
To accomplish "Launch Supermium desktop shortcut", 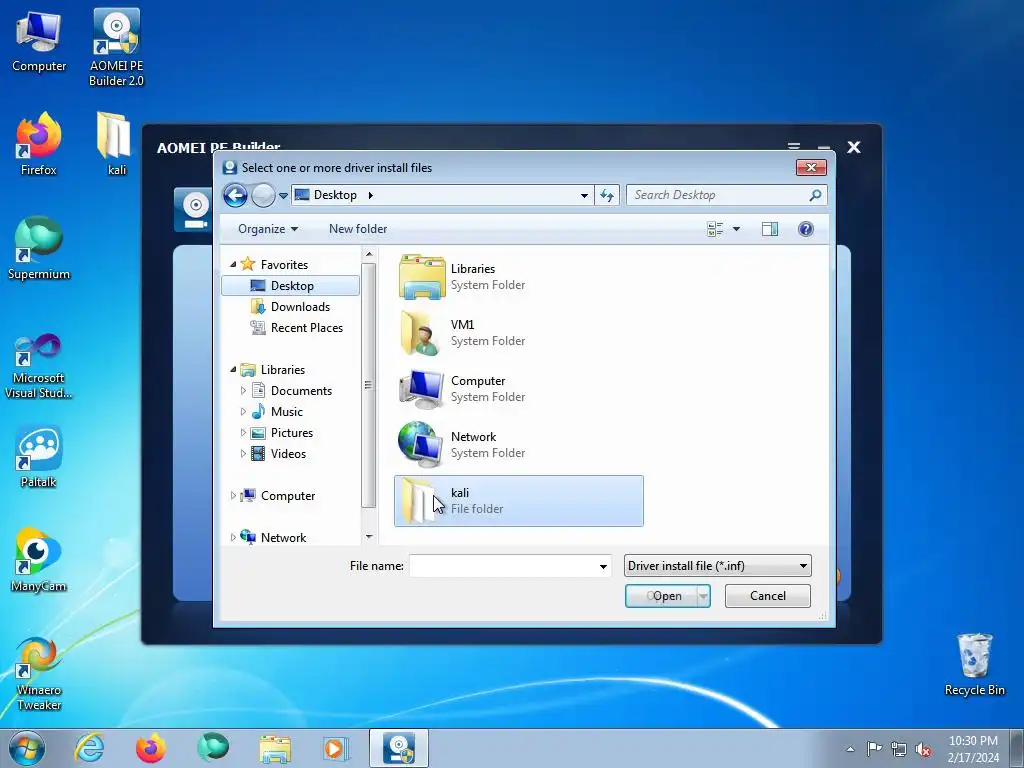I will click(39, 248).
